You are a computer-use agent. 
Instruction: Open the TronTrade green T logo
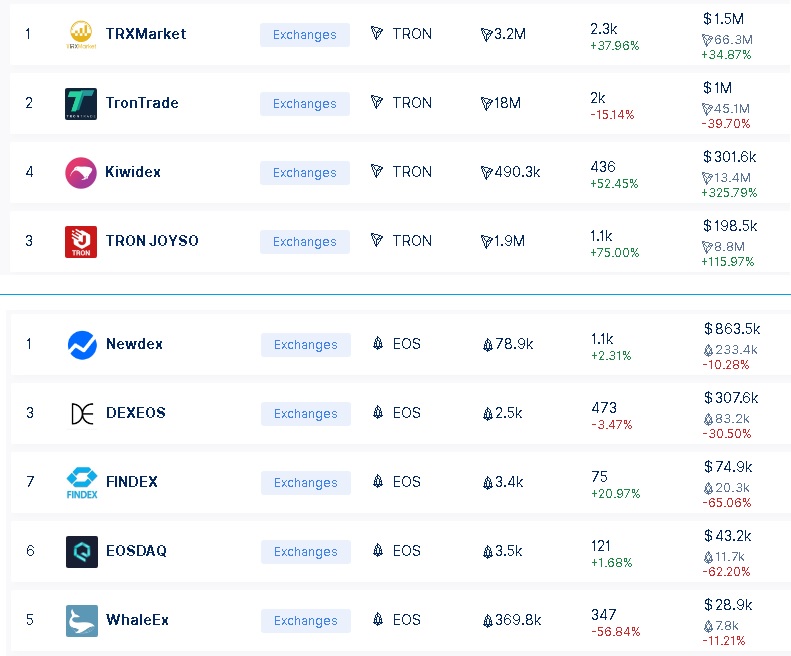tap(81, 103)
